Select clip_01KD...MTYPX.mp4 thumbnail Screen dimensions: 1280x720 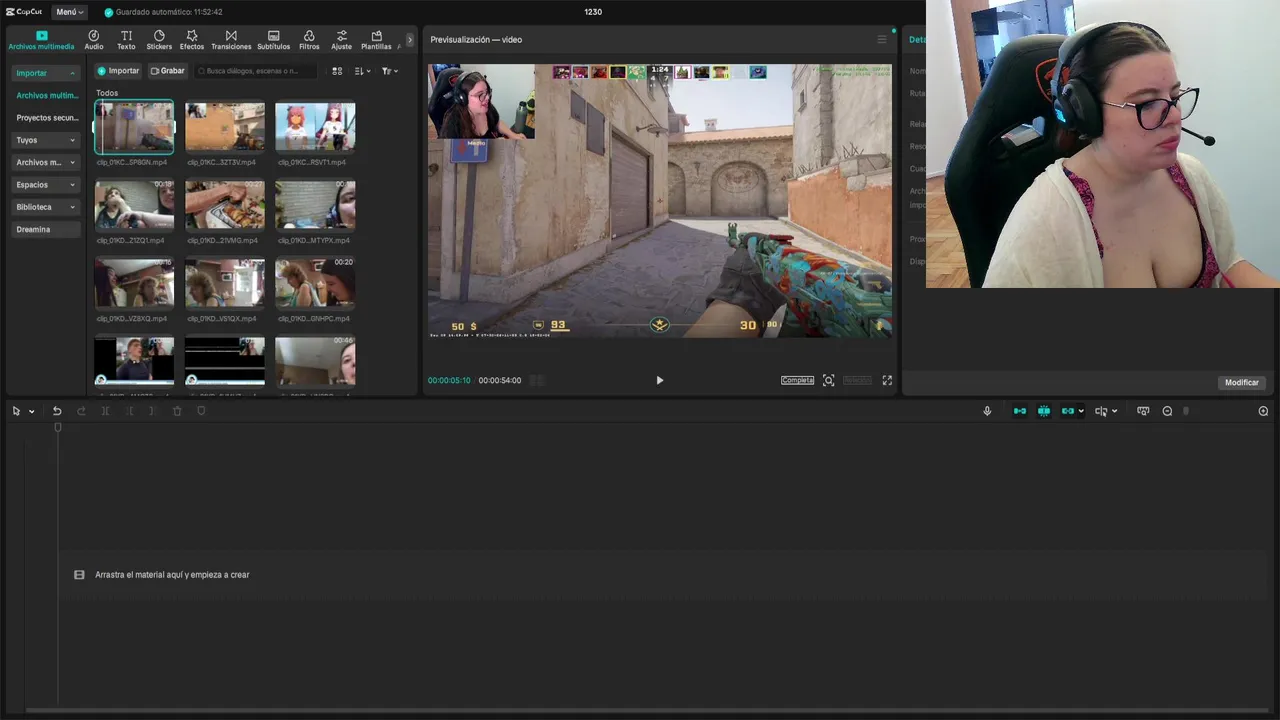pos(315,205)
